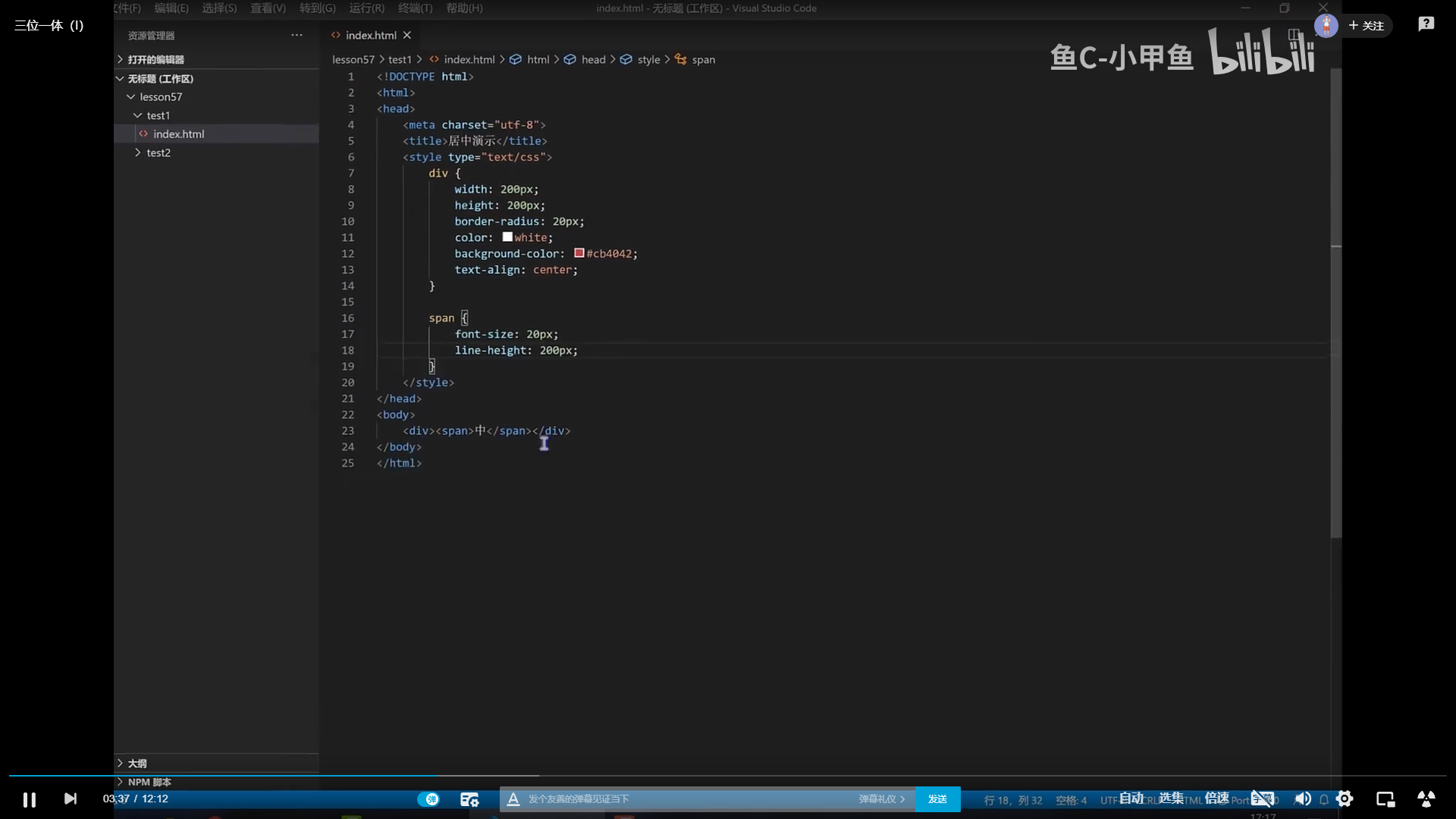The height and width of the screenshot is (819, 1456).
Task: Follow the uploader with 关注 button
Action: click(x=1367, y=26)
